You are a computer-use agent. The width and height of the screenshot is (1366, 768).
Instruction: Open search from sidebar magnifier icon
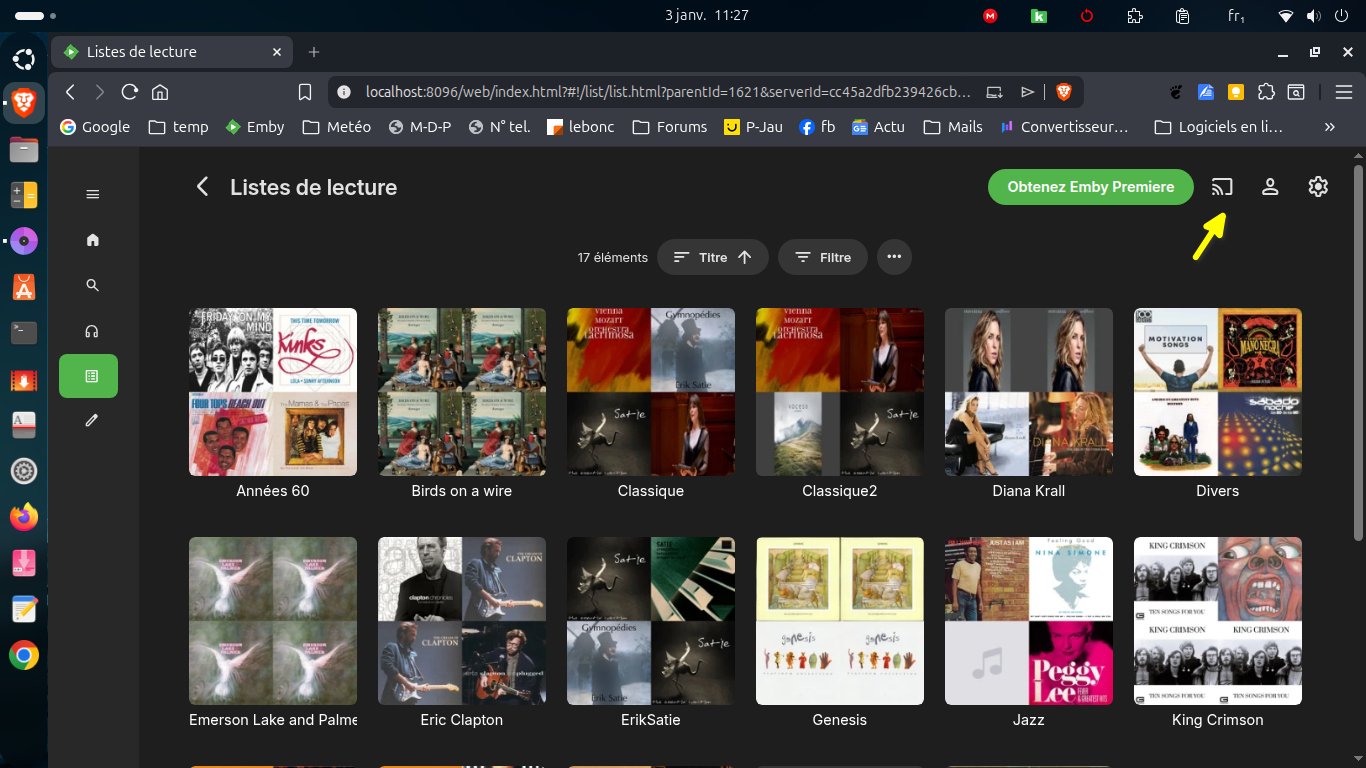pyautogui.click(x=93, y=286)
